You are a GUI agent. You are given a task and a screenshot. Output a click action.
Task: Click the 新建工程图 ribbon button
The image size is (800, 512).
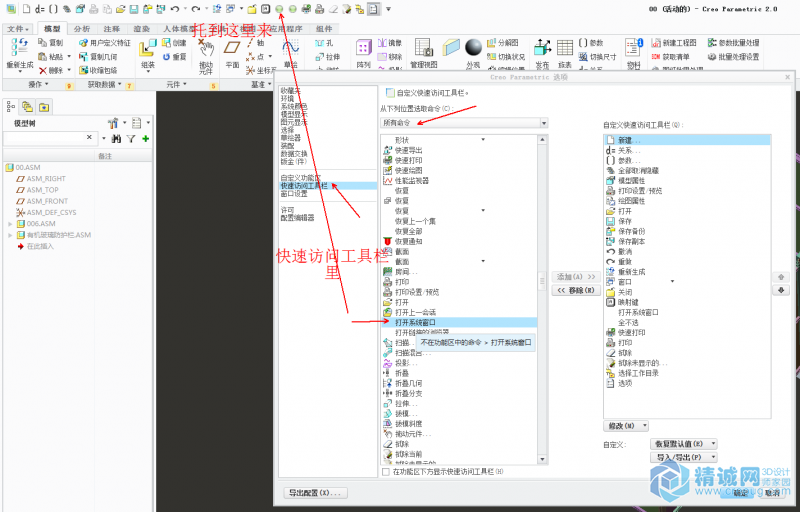click(674, 43)
